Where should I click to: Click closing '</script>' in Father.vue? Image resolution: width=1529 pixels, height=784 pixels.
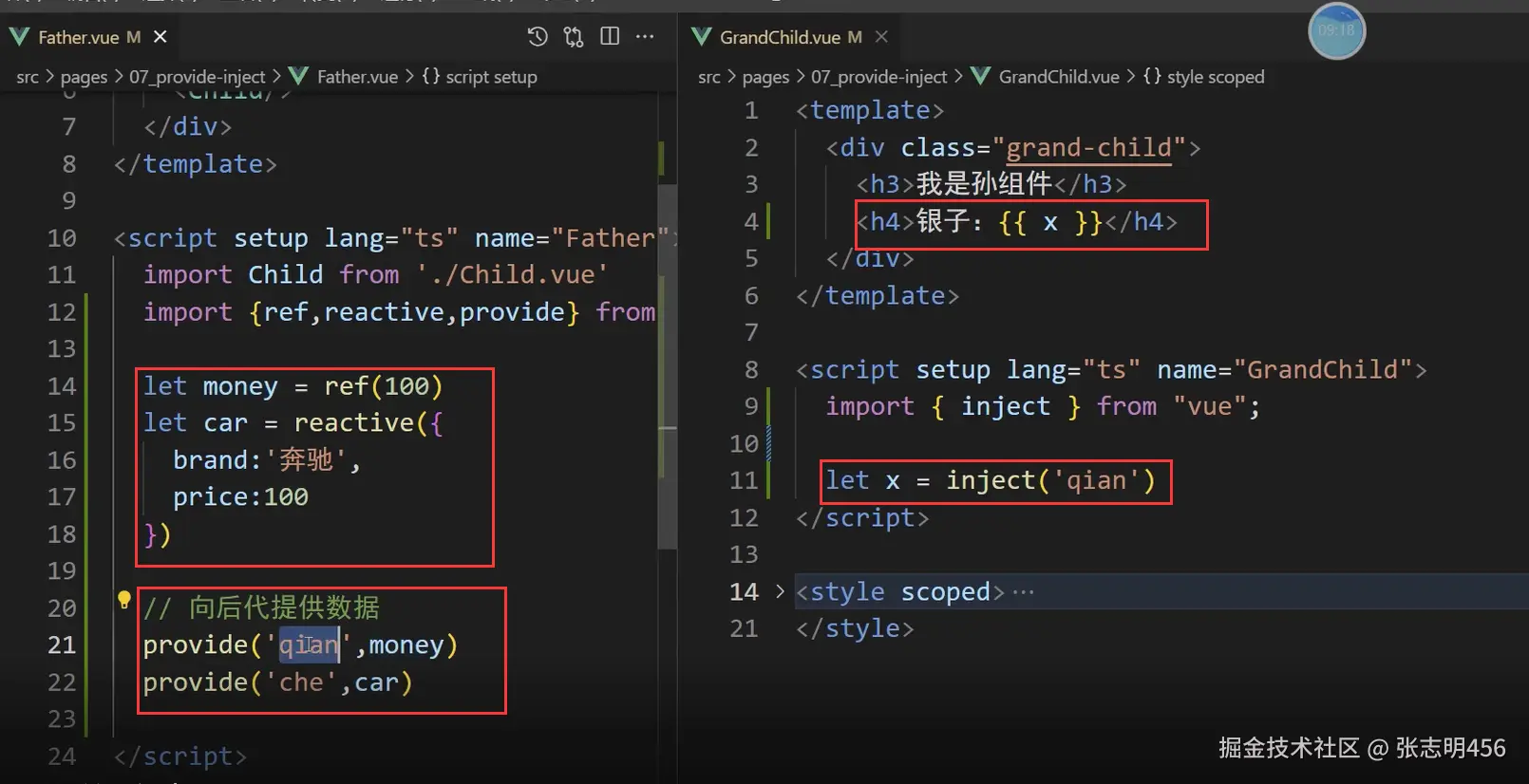point(180,756)
